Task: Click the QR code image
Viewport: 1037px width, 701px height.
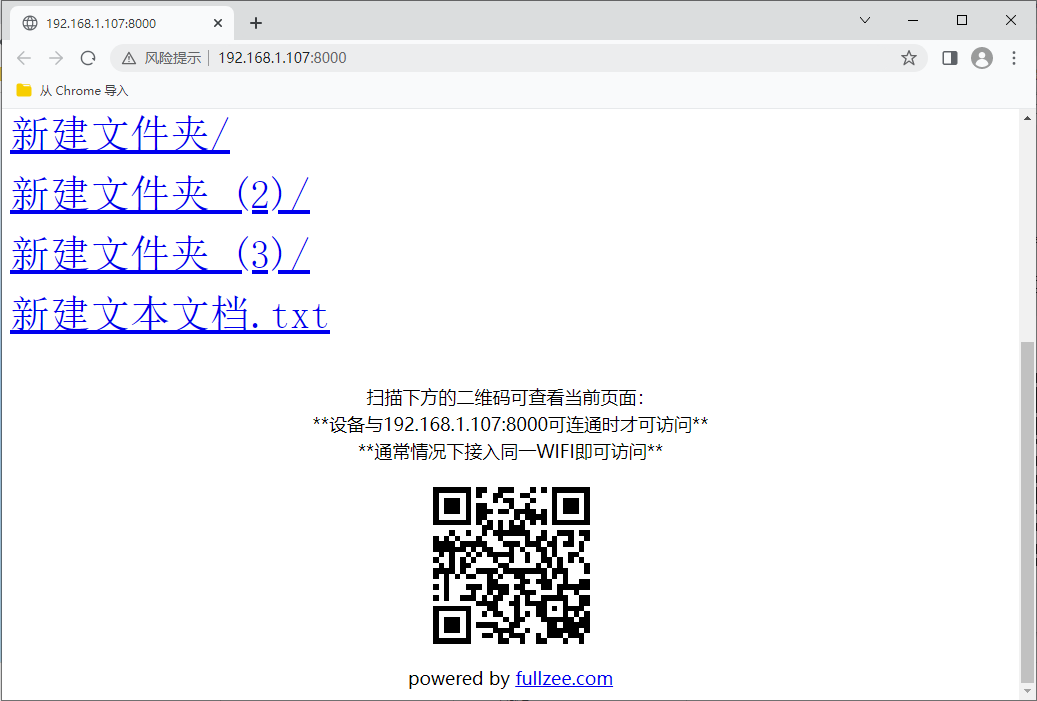Action: click(511, 565)
